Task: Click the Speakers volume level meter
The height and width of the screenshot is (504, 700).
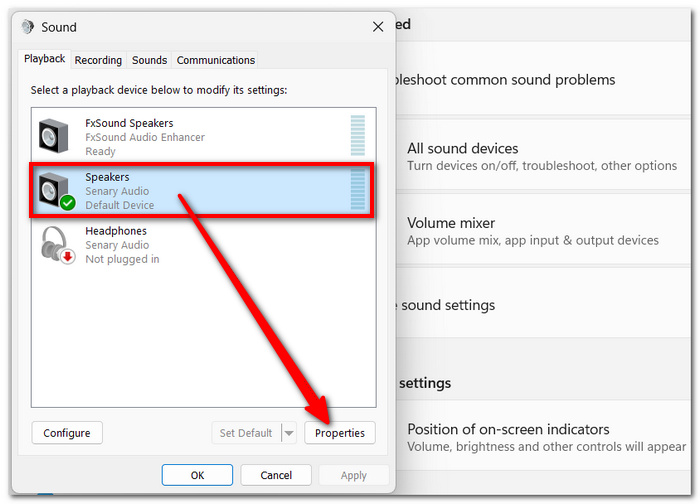Action: coord(358,189)
